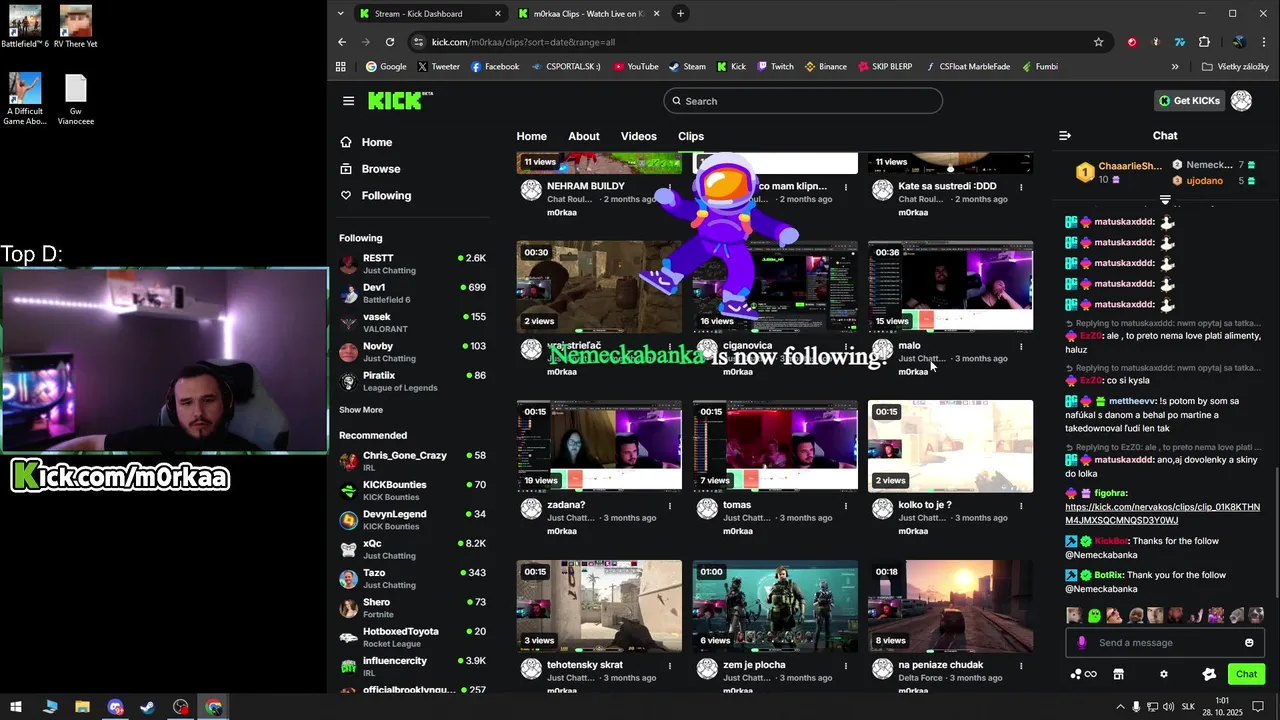Open the Kick hamburger menu

pos(348,101)
